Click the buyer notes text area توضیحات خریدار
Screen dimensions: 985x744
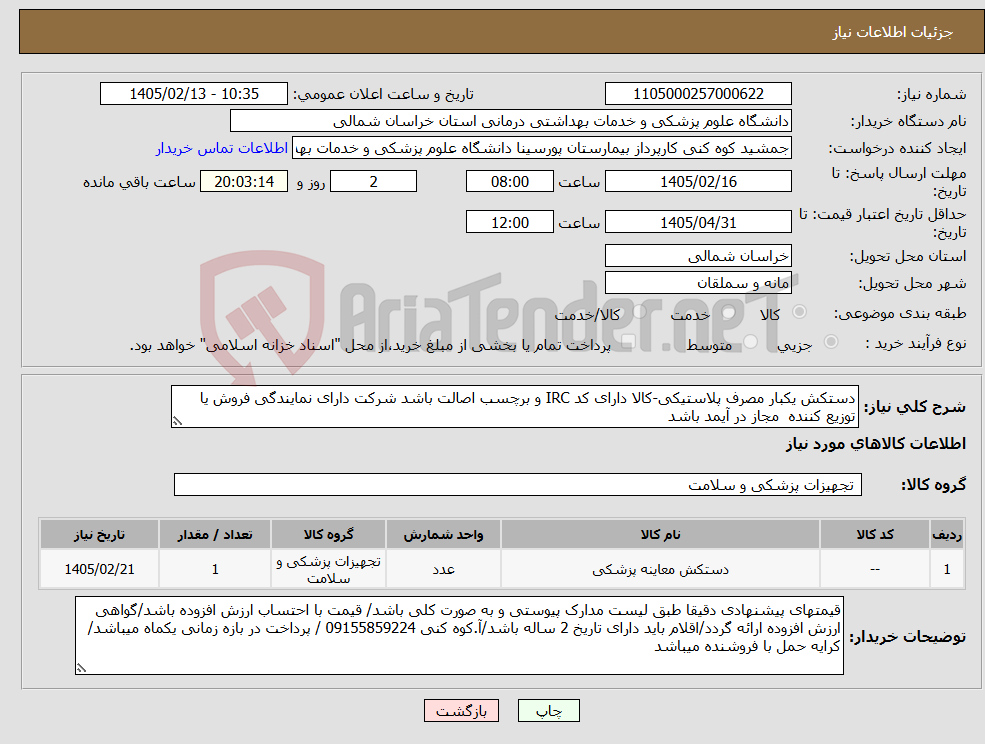tap(459, 636)
